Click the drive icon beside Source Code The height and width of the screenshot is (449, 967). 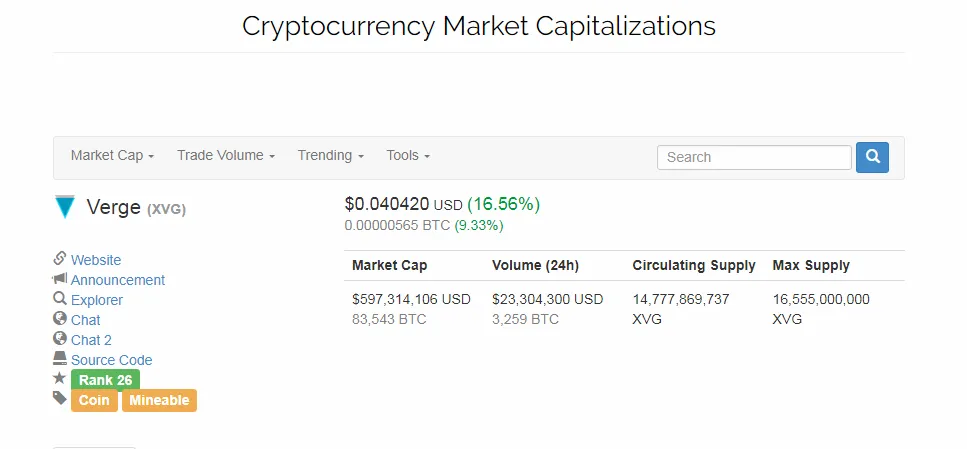[60, 358]
